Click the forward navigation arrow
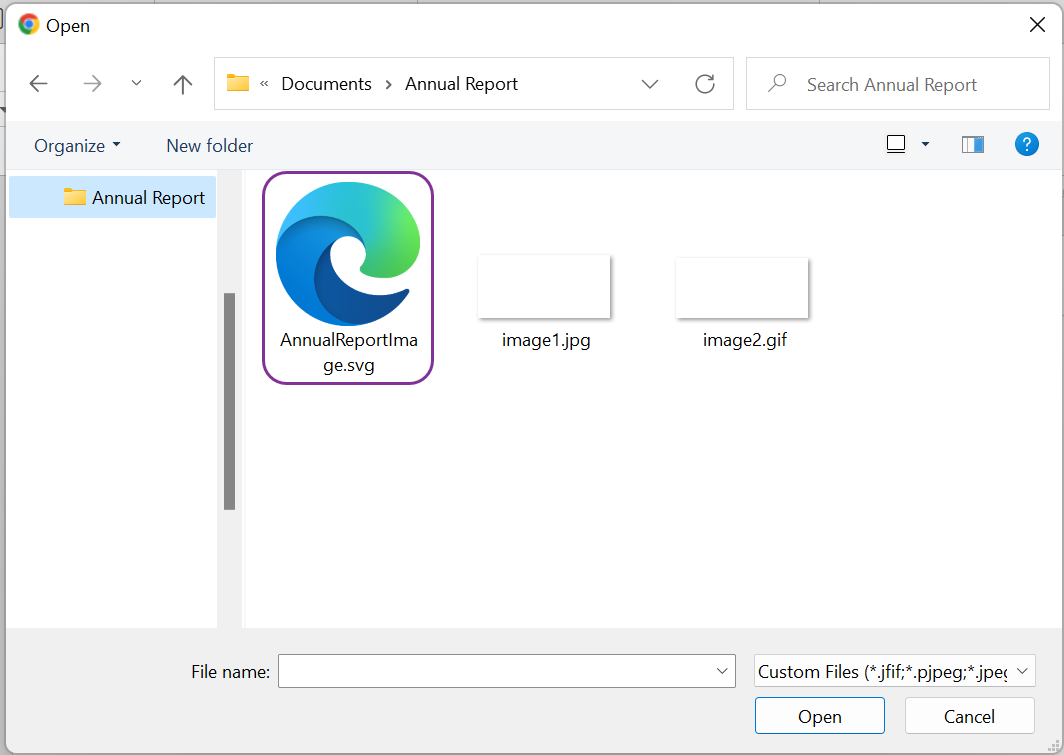Image resolution: width=1064 pixels, height=755 pixels. click(x=92, y=83)
